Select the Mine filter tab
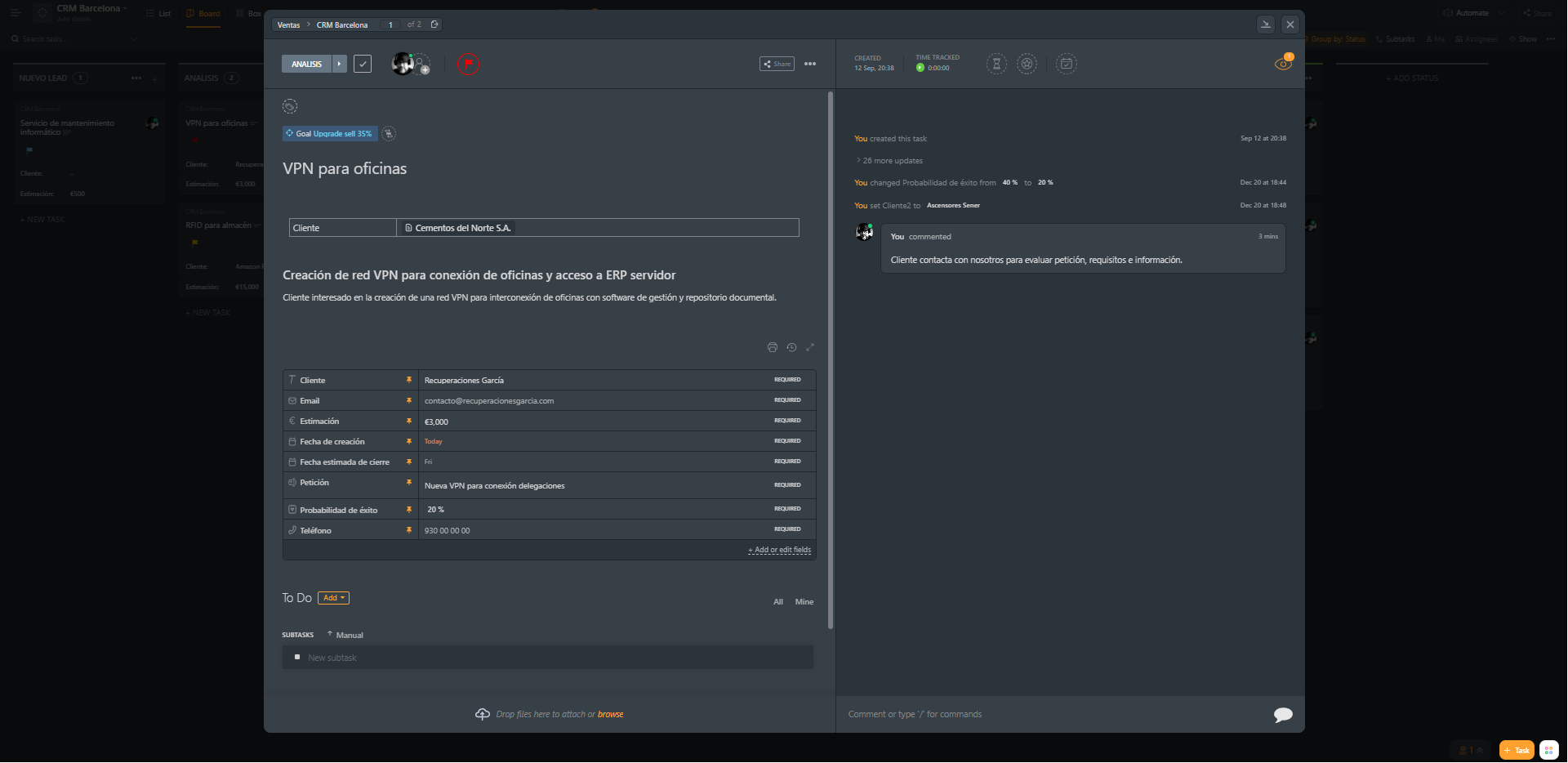This screenshot has width=1568, height=763. coord(804,602)
